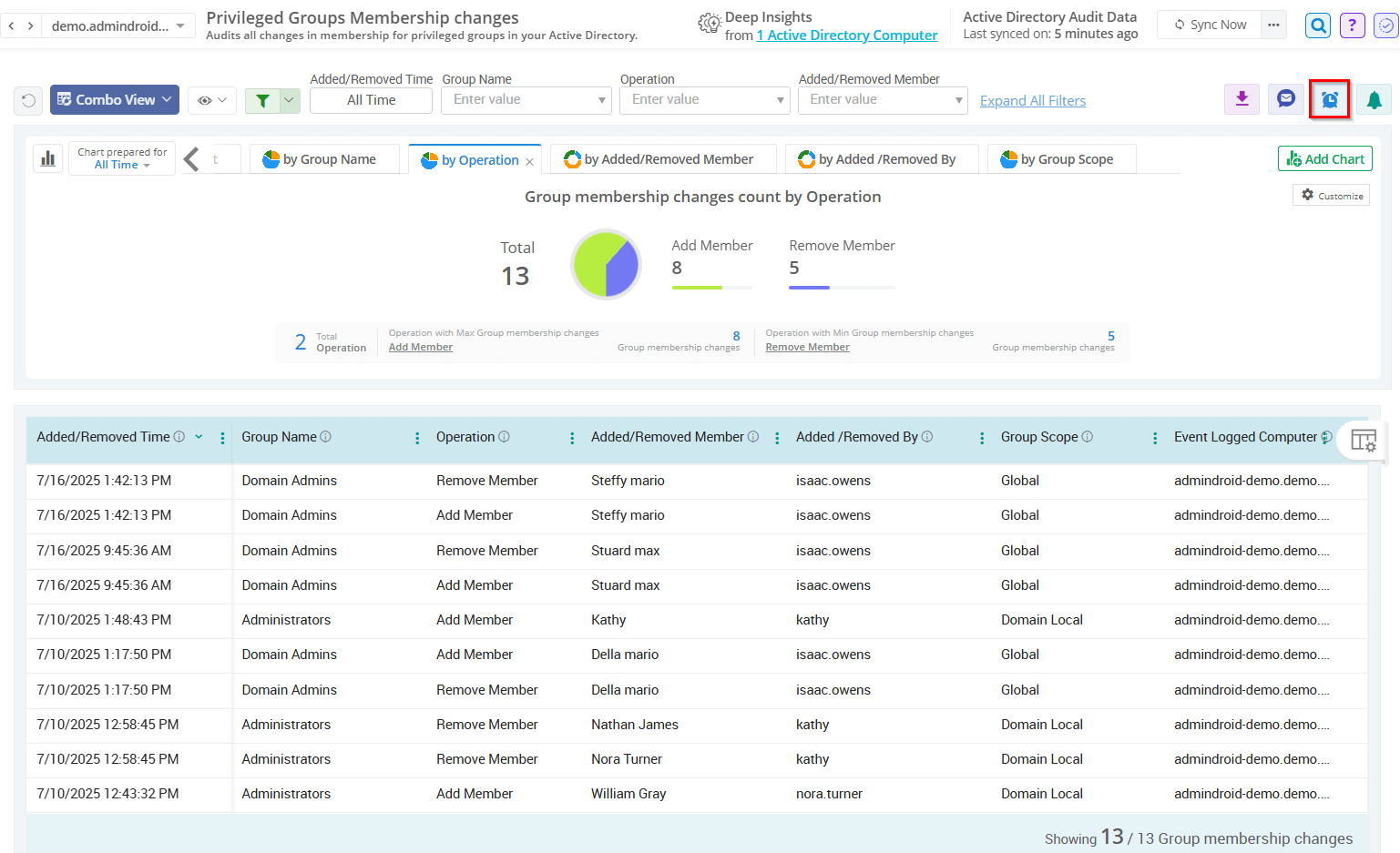Viewport: 1400px width, 853px height.
Task: Click the highlighted schedule alert alarm icon
Action: [1330, 99]
